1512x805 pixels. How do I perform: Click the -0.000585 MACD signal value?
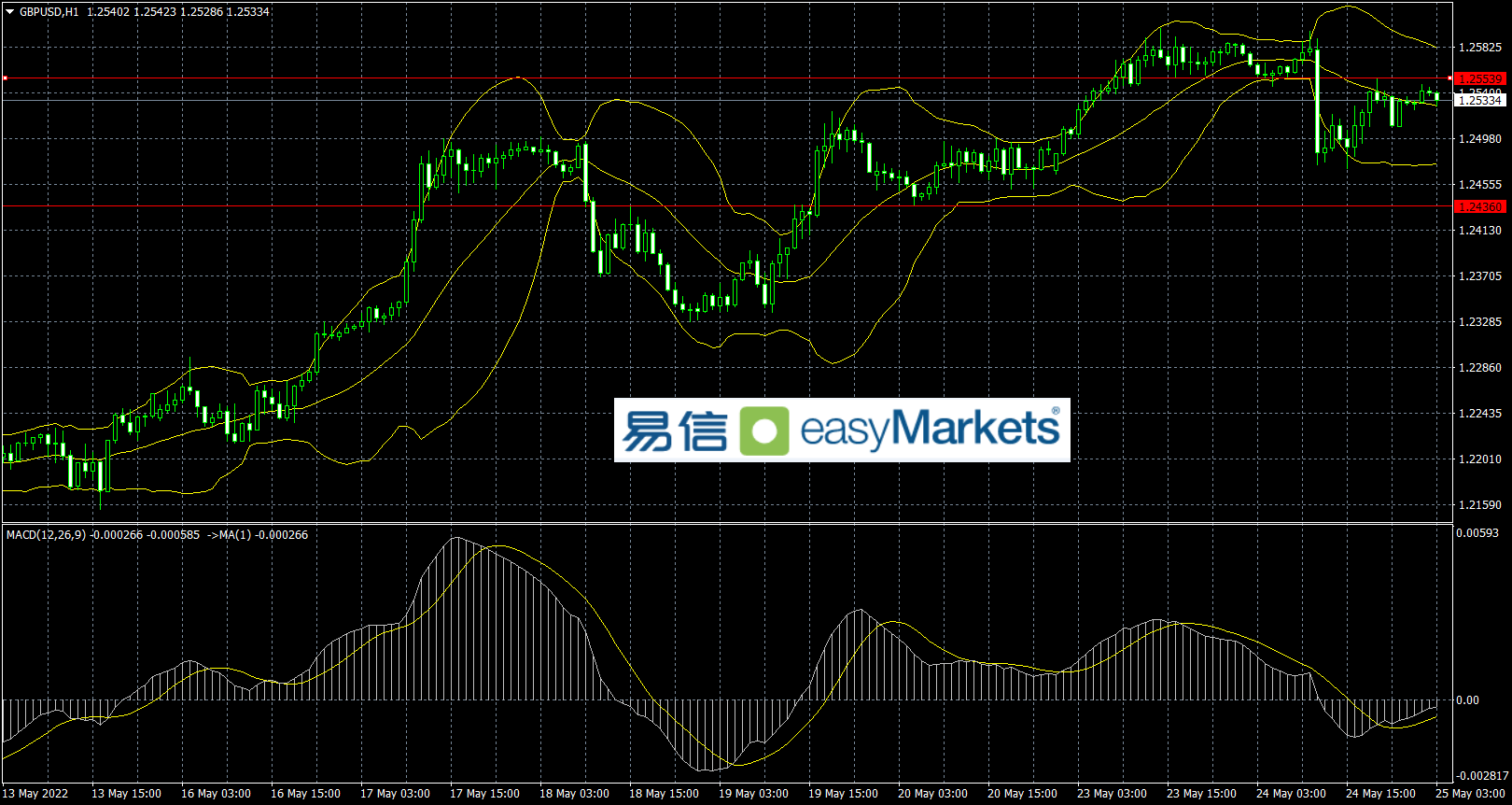tap(175, 535)
